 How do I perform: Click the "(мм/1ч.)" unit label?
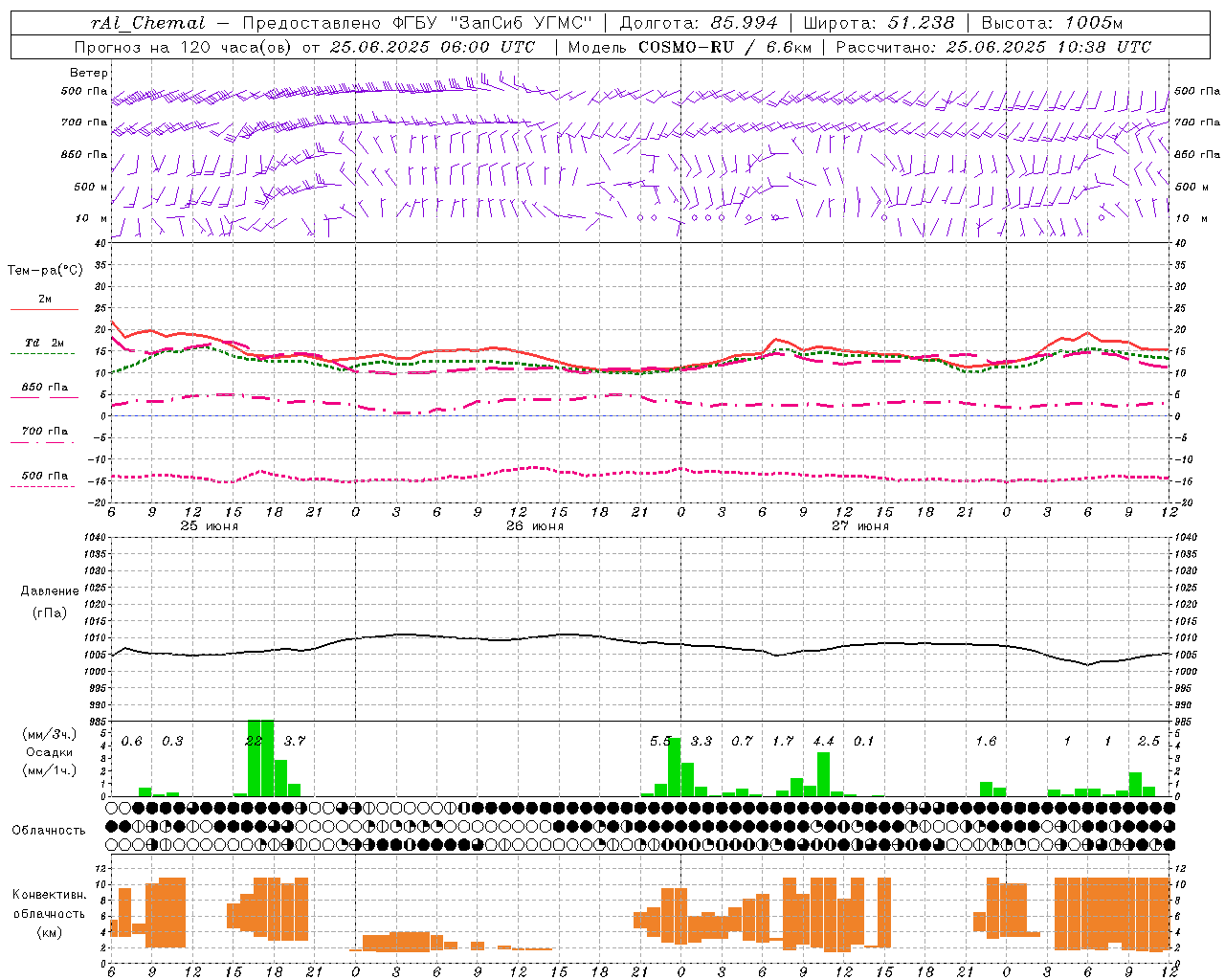48,770
